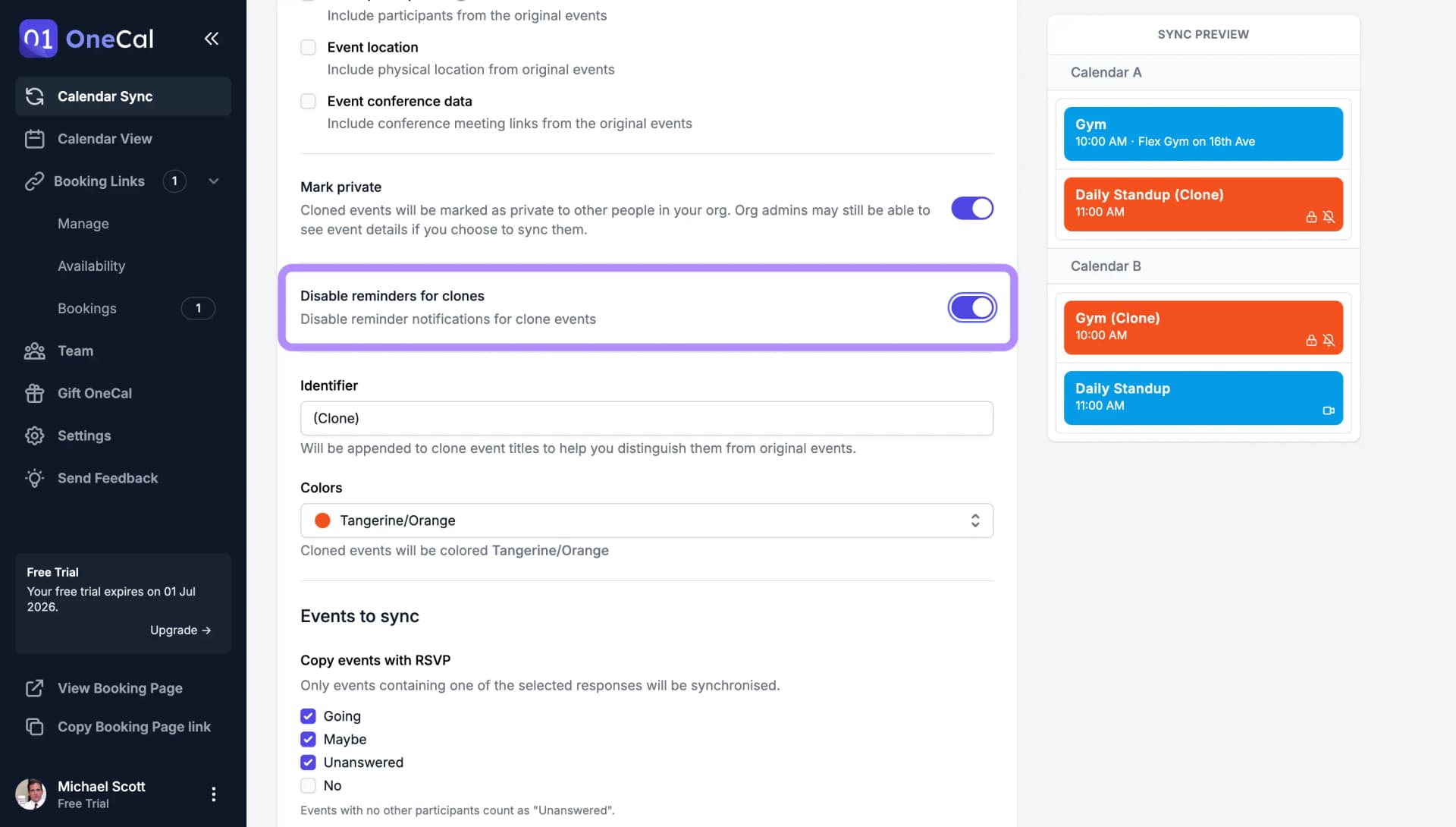Click the Calendar Sync sidebar icon
Viewport: 1456px width, 827px height.
[x=35, y=96]
